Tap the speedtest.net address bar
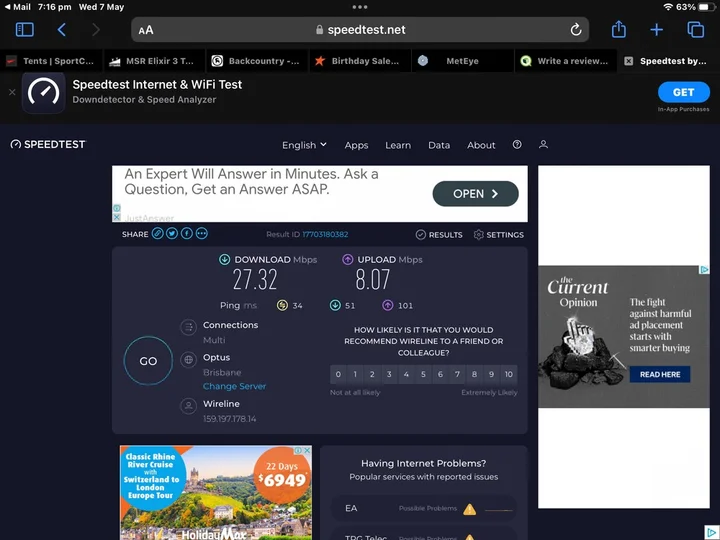This screenshot has height=540, width=720. [360, 30]
